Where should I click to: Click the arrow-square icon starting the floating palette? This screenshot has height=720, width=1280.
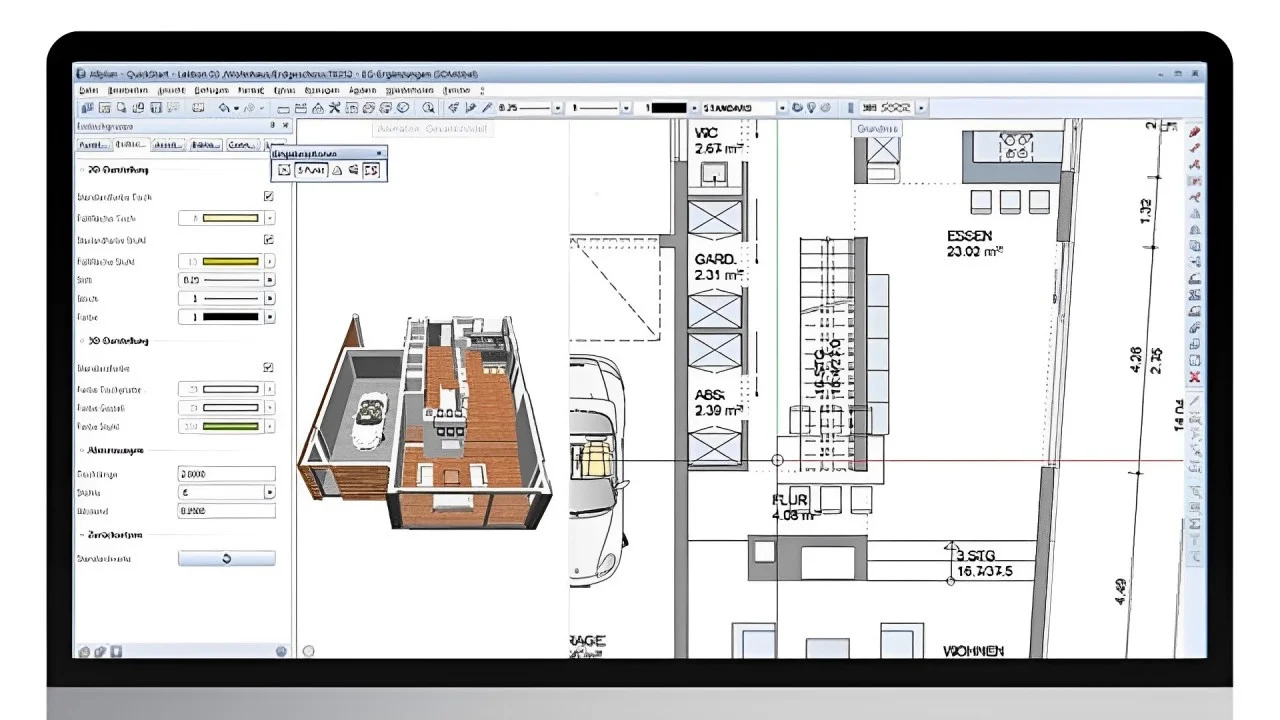pos(284,170)
